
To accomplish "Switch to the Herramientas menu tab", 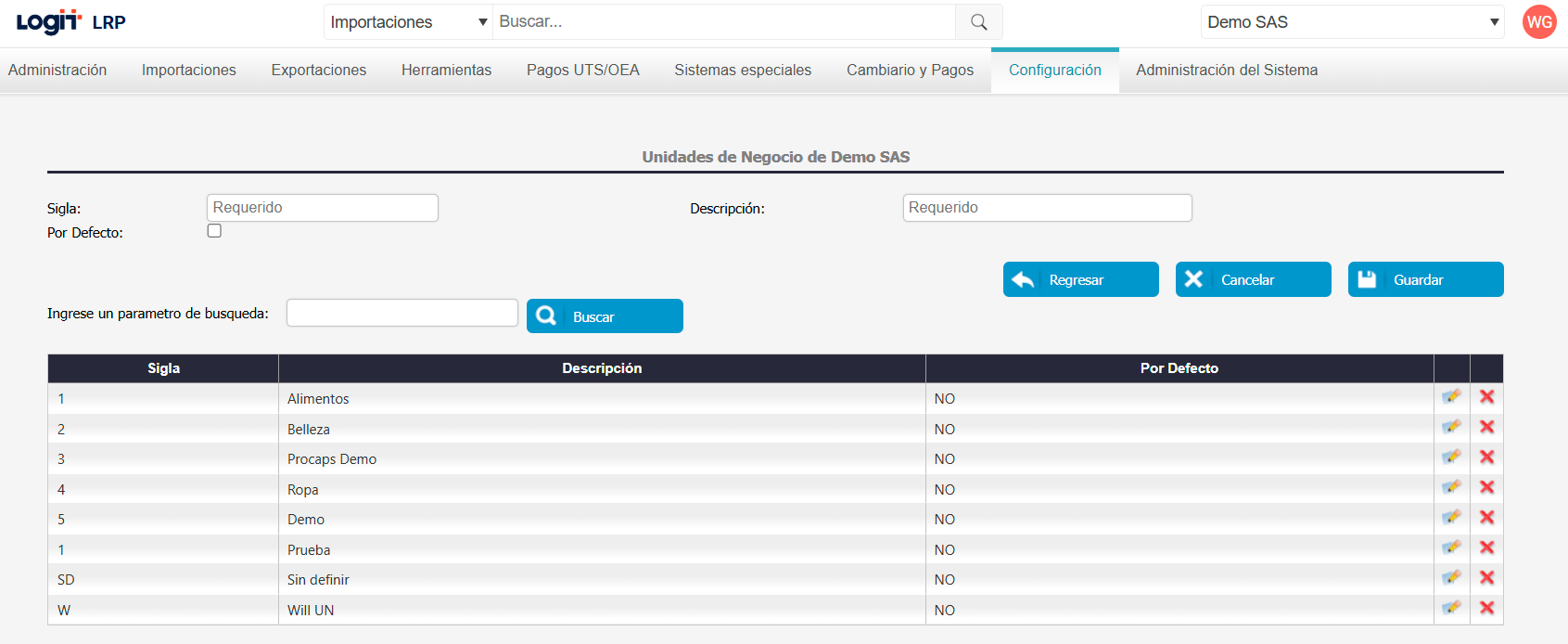I will coord(446,71).
